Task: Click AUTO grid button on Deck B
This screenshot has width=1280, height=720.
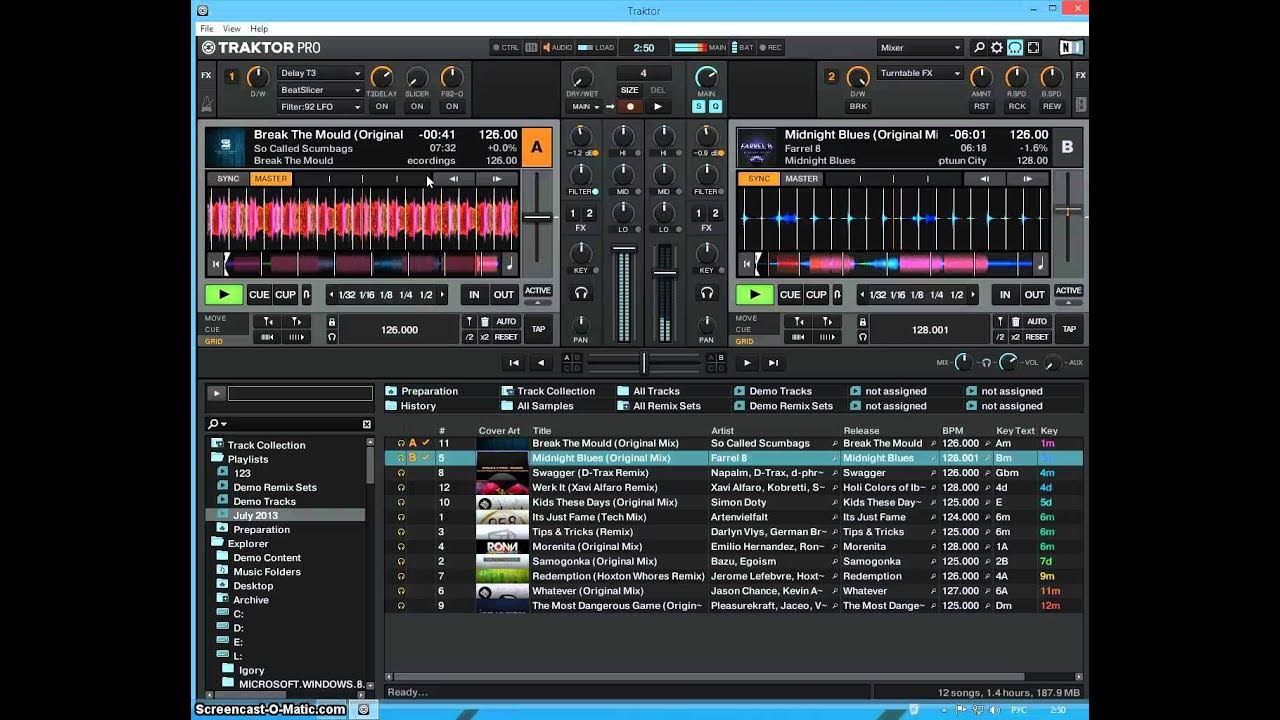Action: pyautogui.click(x=1036, y=322)
